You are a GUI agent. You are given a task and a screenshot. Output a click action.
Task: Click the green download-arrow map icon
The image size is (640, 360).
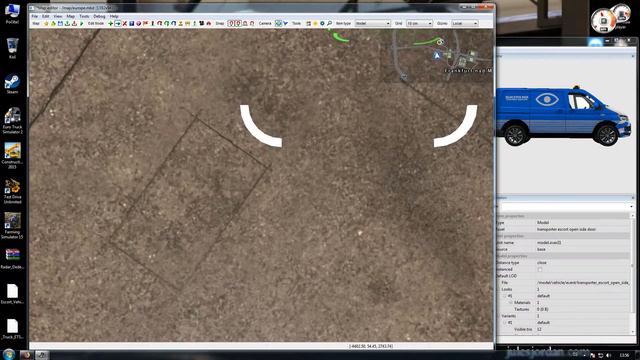[x=67, y=24]
